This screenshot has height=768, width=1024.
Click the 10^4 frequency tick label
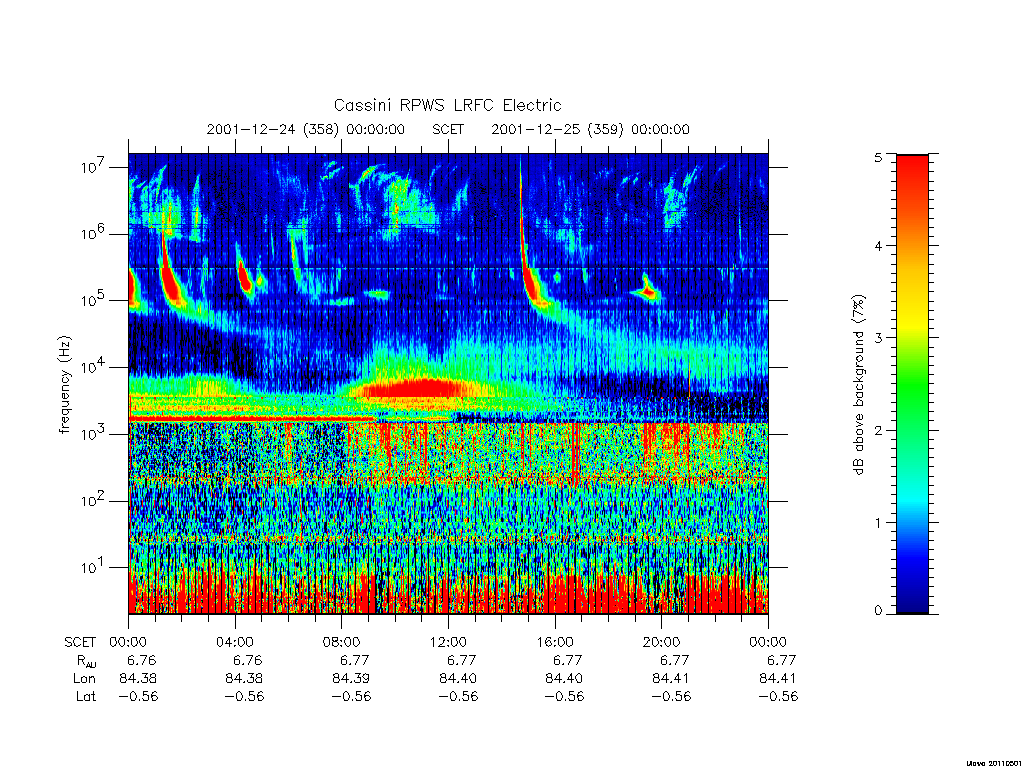coord(93,367)
